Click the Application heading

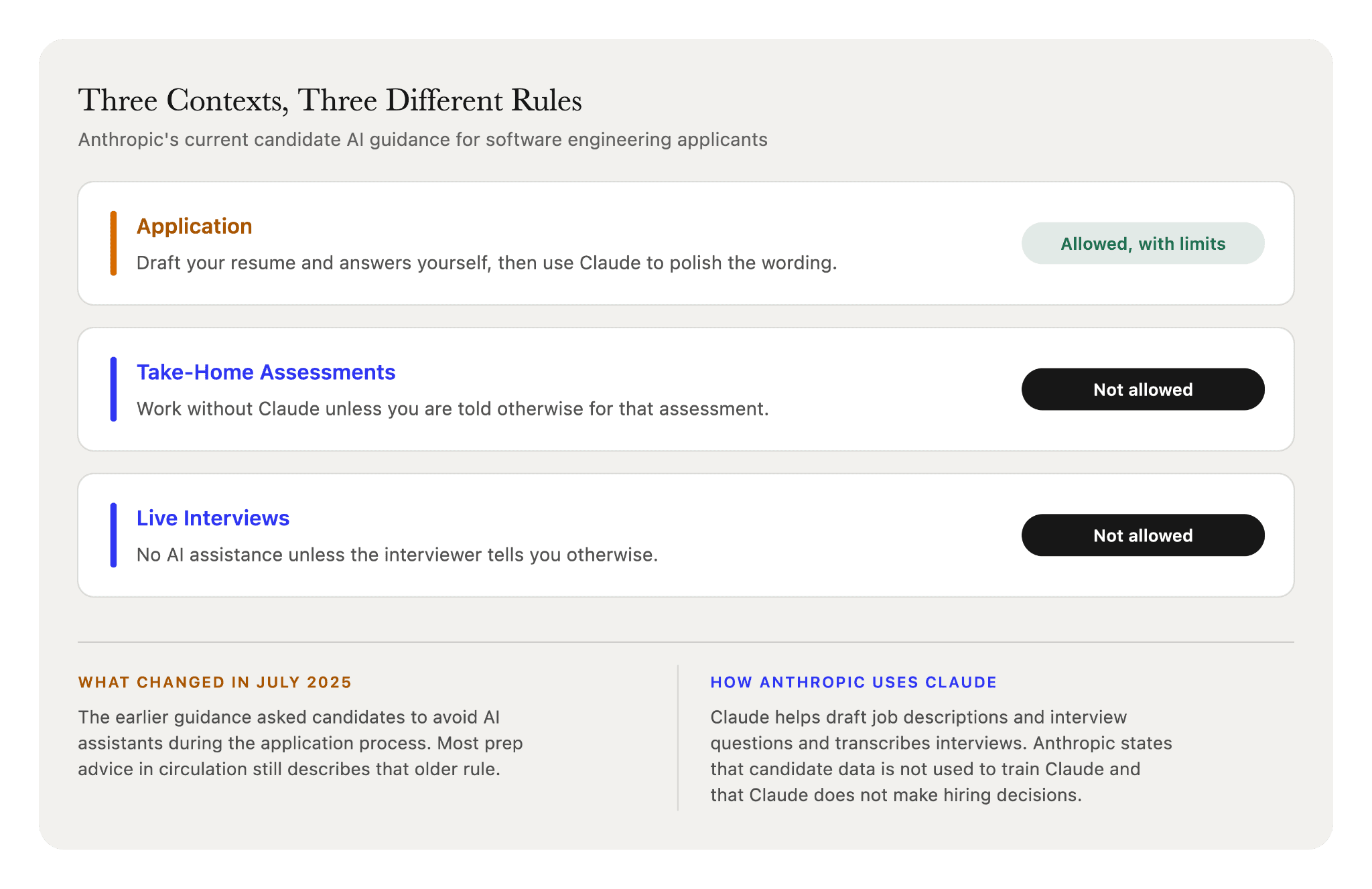[194, 226]
